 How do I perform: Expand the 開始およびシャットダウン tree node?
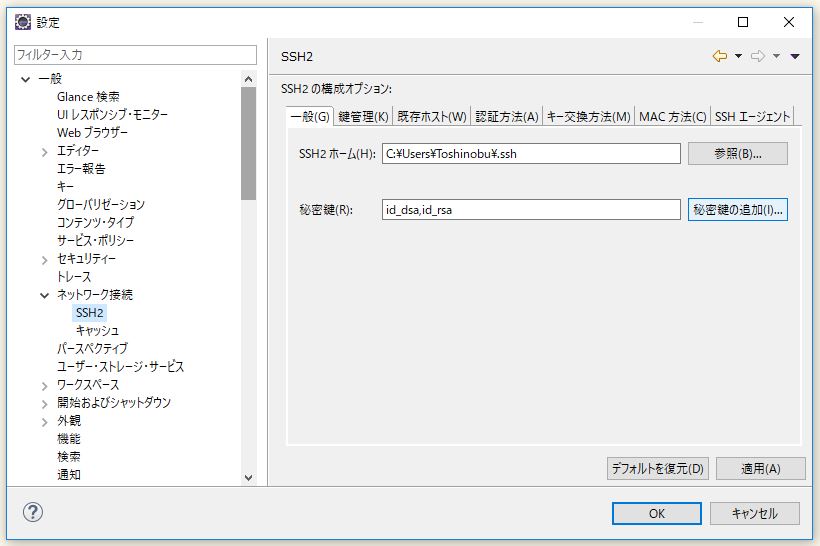[x=44, y=404]
